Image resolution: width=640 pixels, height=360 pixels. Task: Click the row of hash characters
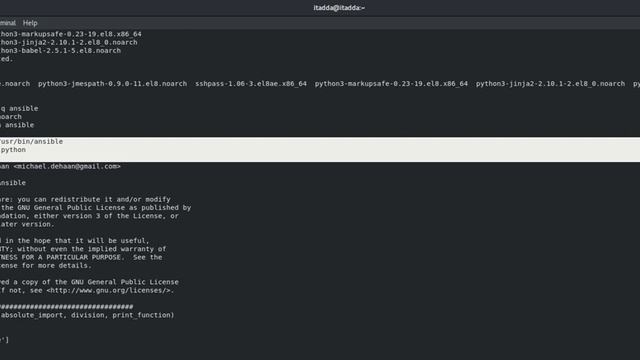(x=67, y=307)
